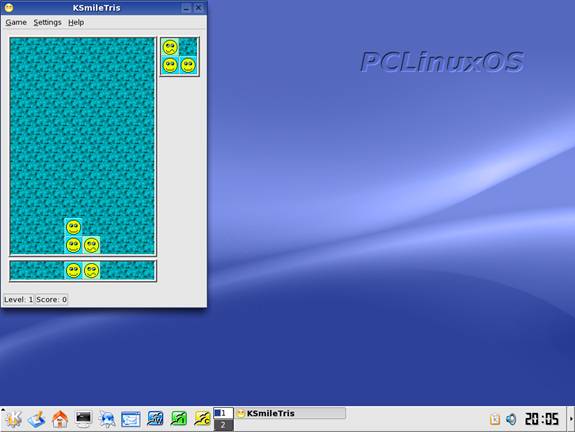575x432 pixels.
Task: Select virtual desktop 1 in pager
Action: click(x=223, y=413)
